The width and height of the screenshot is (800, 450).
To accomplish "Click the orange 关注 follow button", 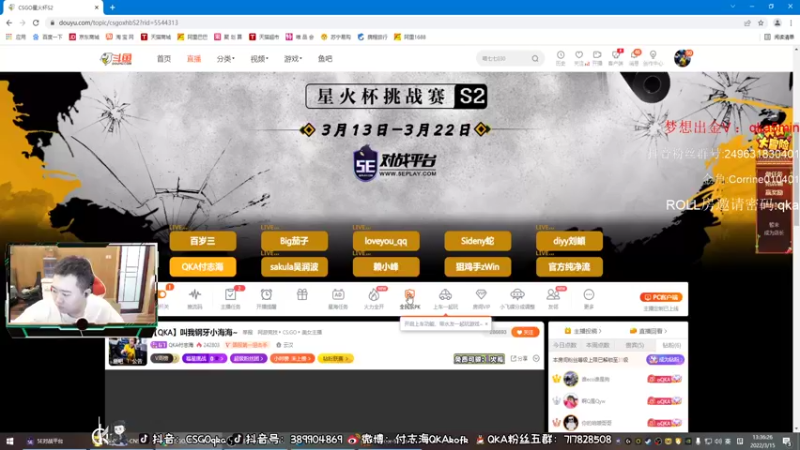I will pos(525,332).
